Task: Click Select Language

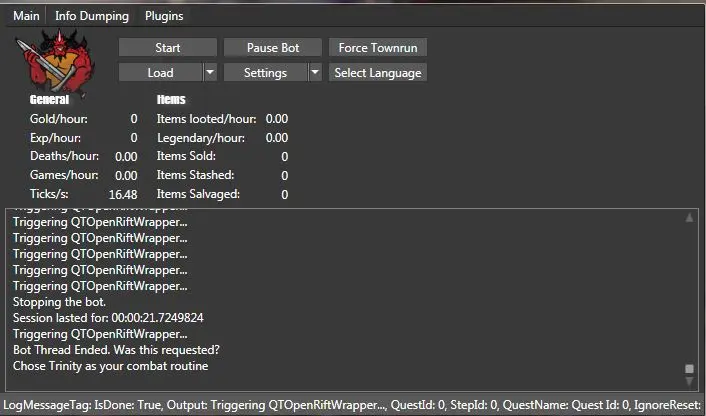Action: [378, 72]
